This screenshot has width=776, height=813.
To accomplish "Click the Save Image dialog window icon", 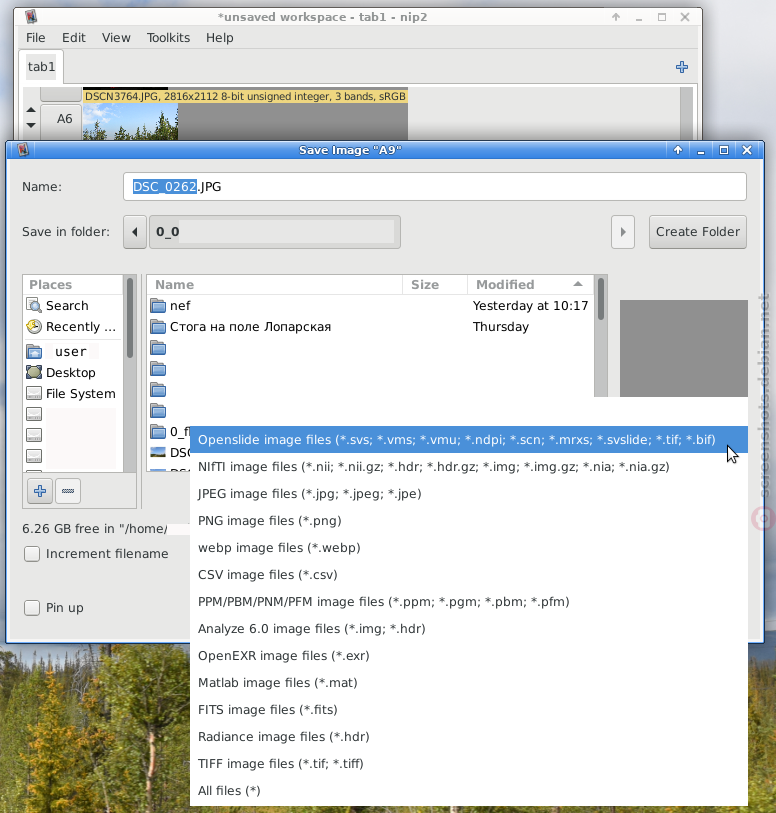I will [x=23, y=150].
